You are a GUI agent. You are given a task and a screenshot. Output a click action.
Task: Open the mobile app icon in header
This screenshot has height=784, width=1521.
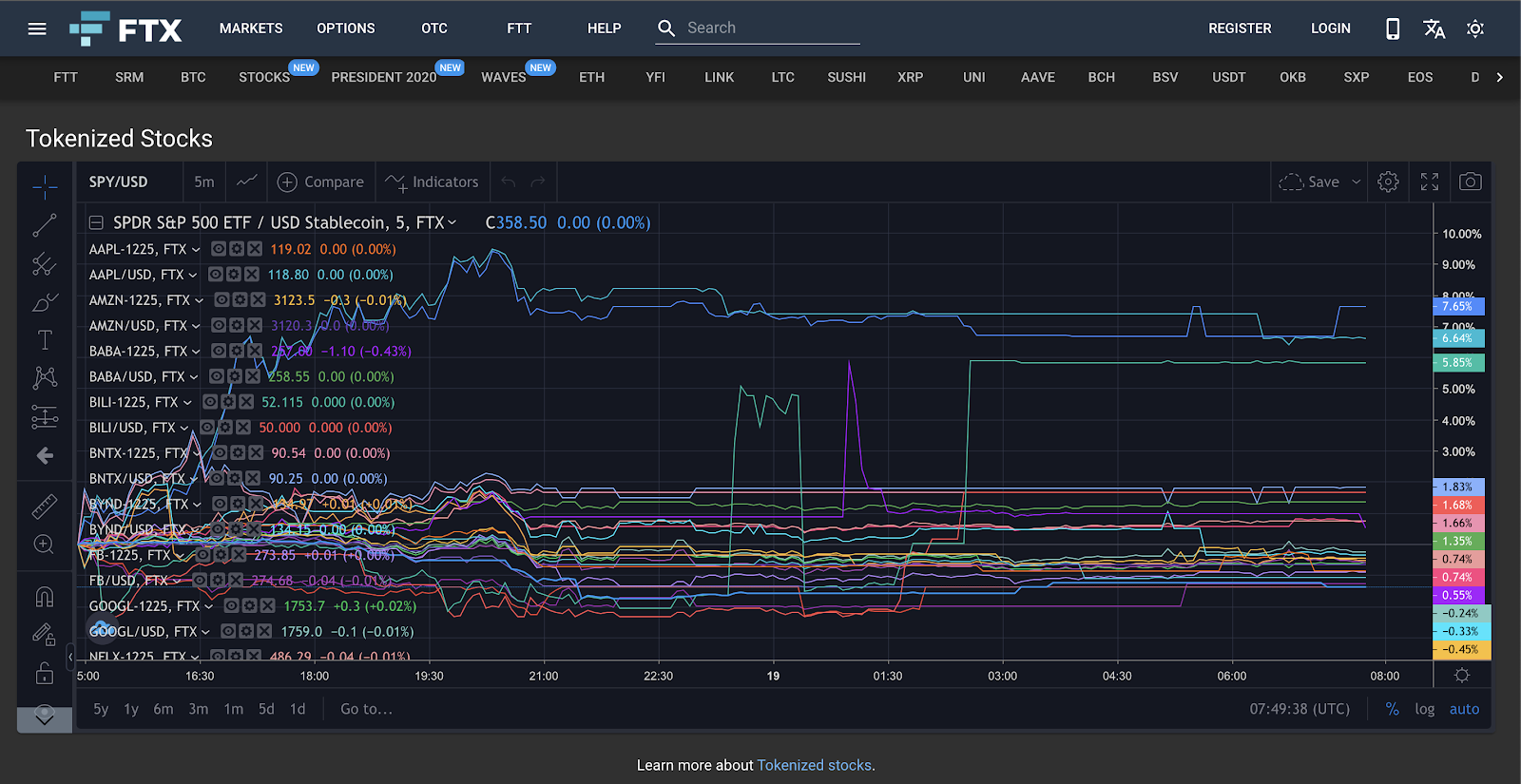[x=1393, y=29]
